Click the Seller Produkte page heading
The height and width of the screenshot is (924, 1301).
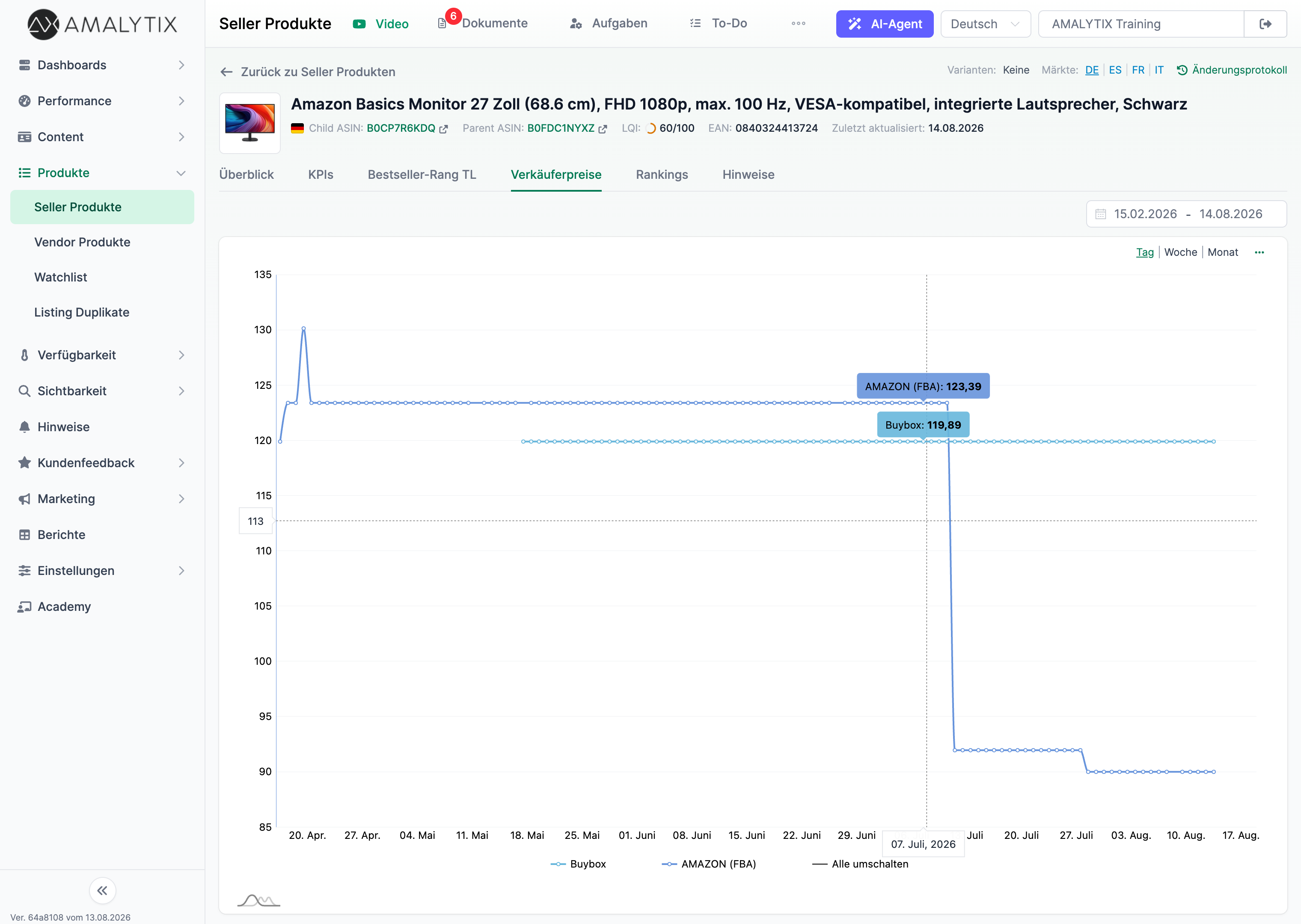(x=275, y=24)
